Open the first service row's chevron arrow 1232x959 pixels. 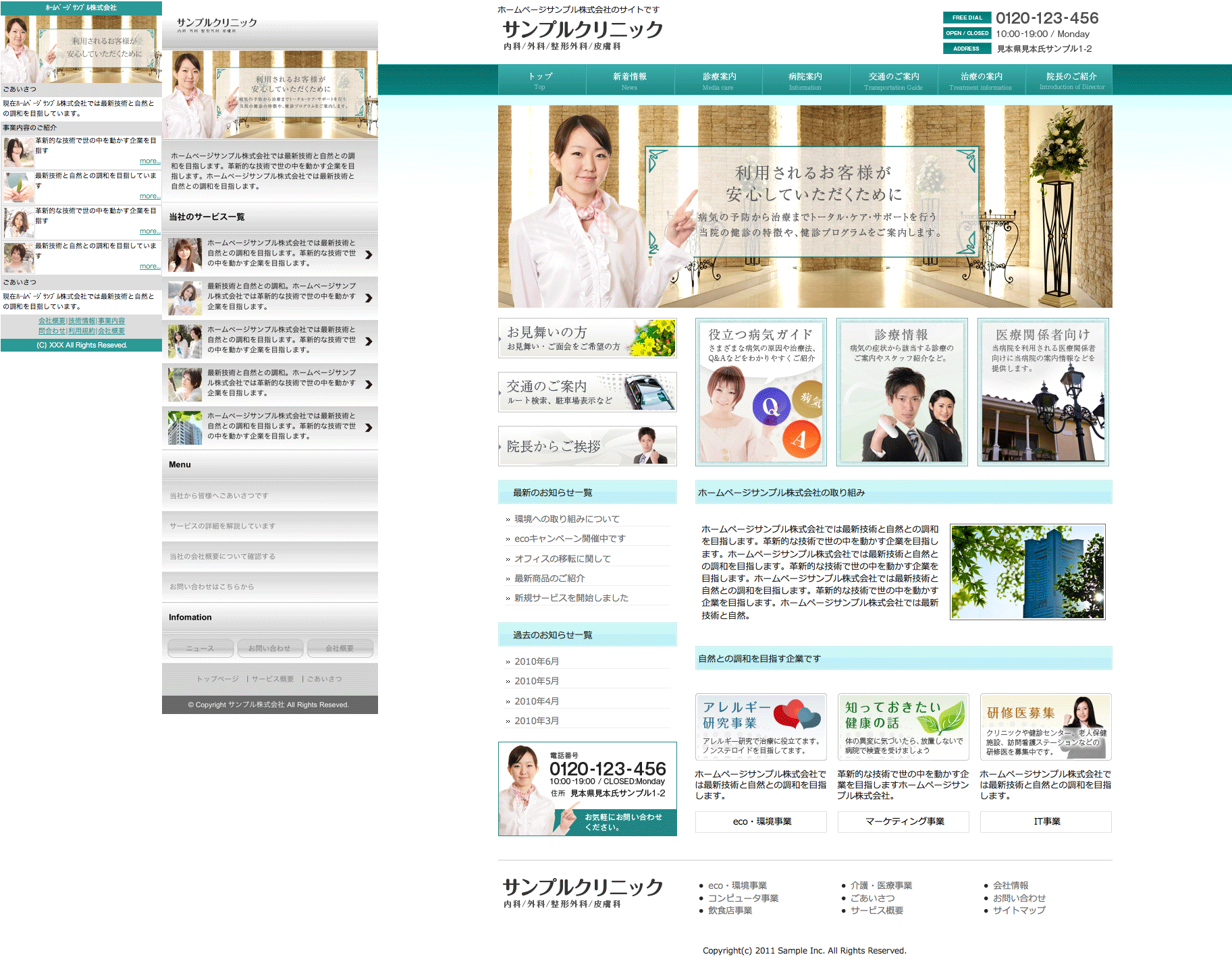369,254
